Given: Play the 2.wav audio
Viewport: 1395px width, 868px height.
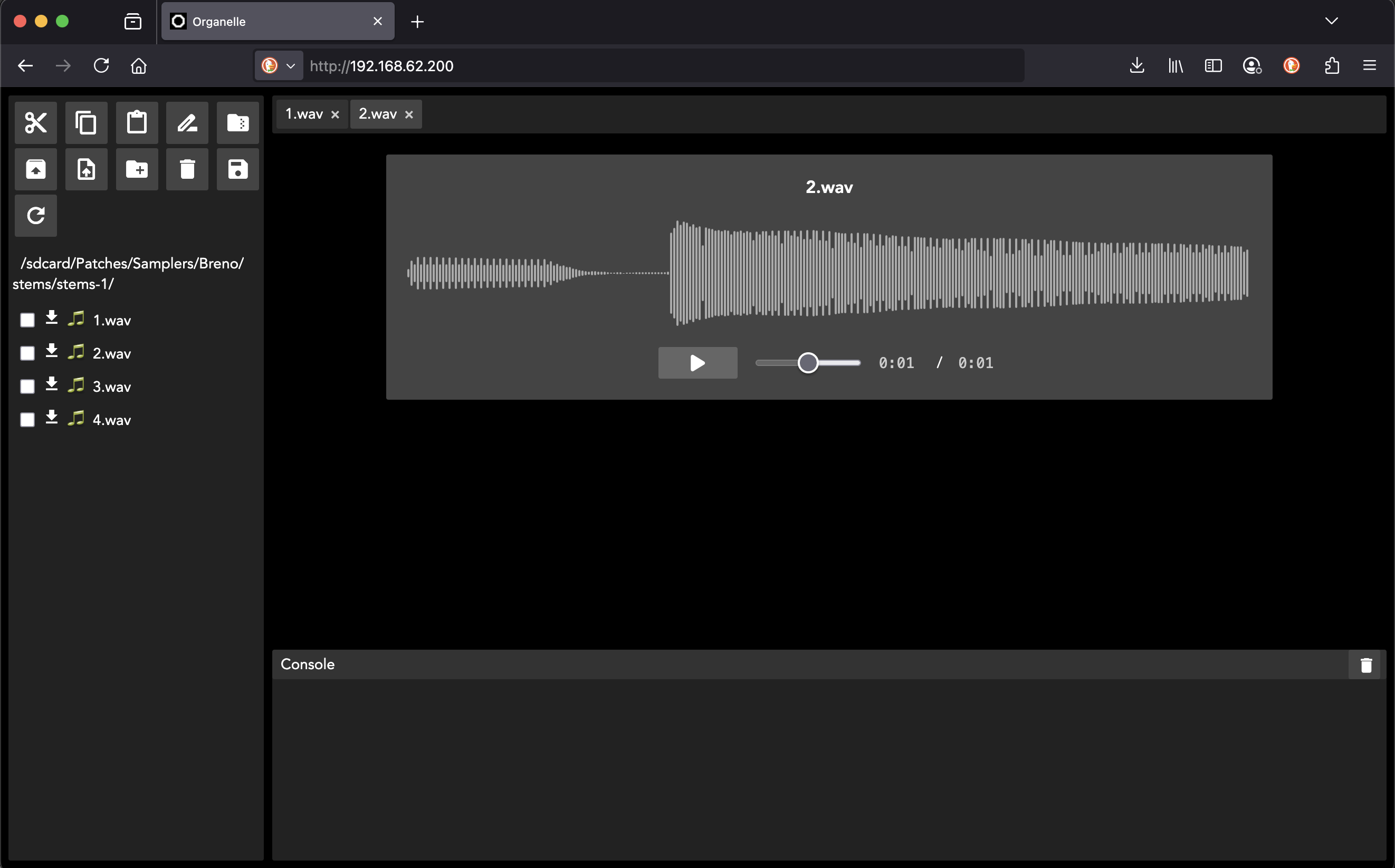Looking at the screenshot, I should tap(697, 363).
